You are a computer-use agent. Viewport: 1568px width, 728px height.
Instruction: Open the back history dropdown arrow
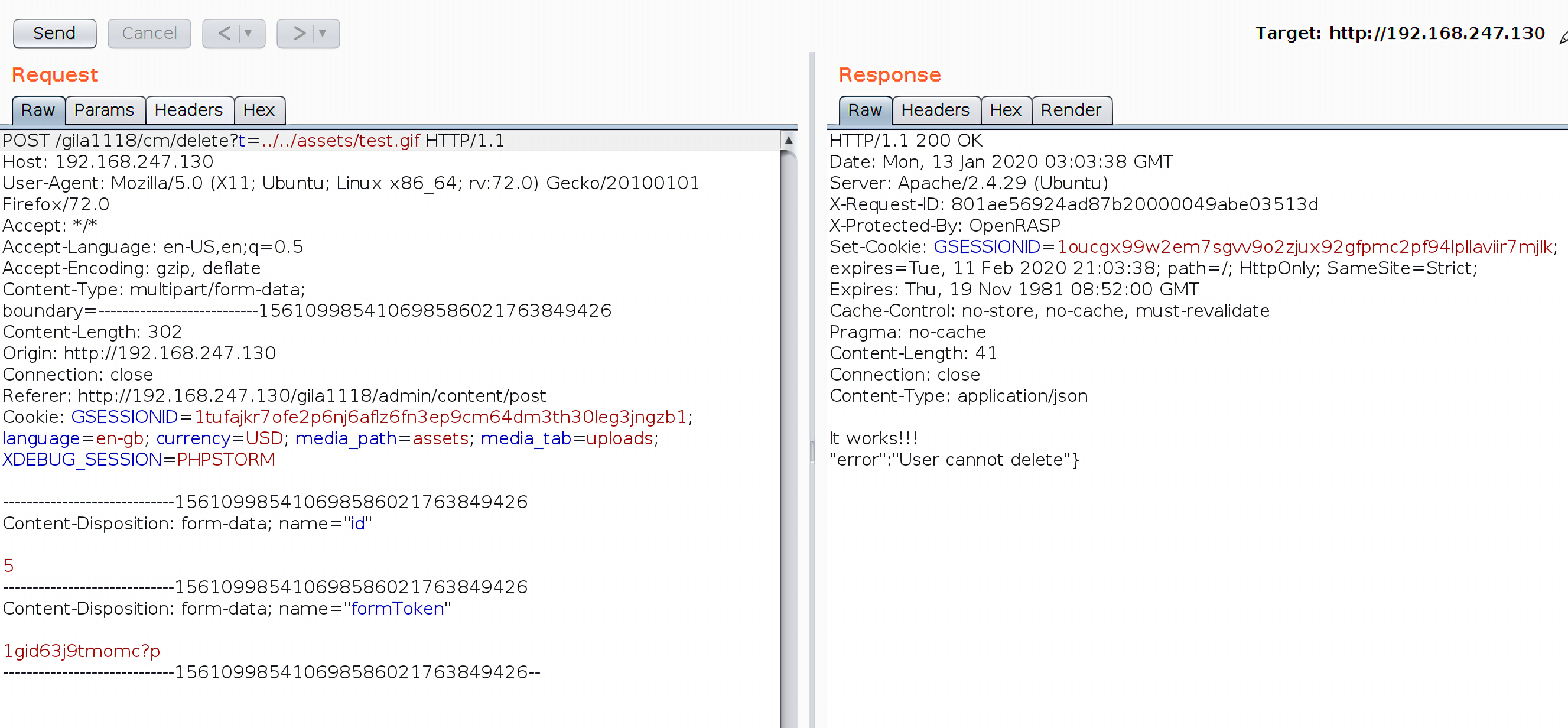point(248,33)
